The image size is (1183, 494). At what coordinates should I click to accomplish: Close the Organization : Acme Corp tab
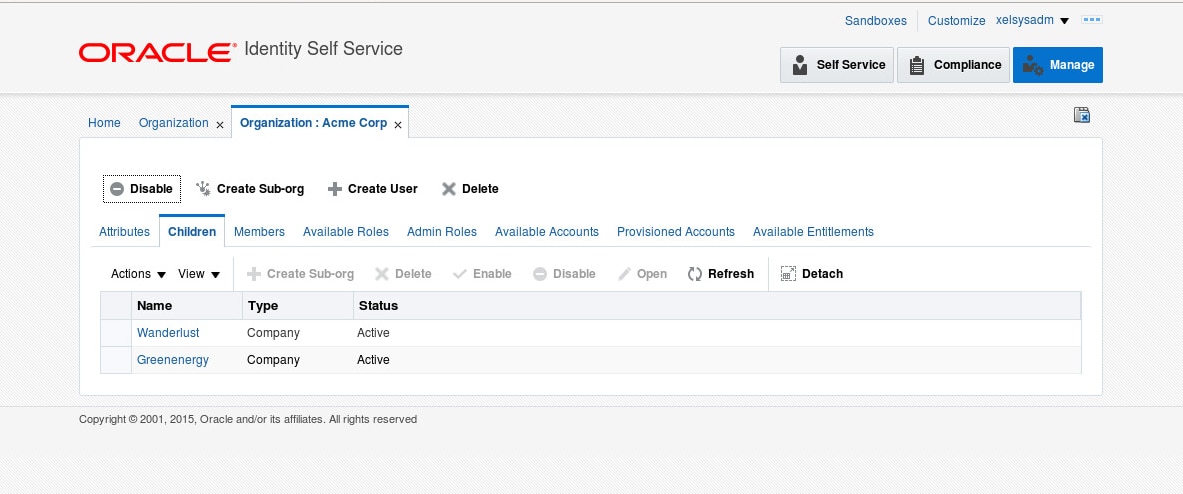point(398,124)
